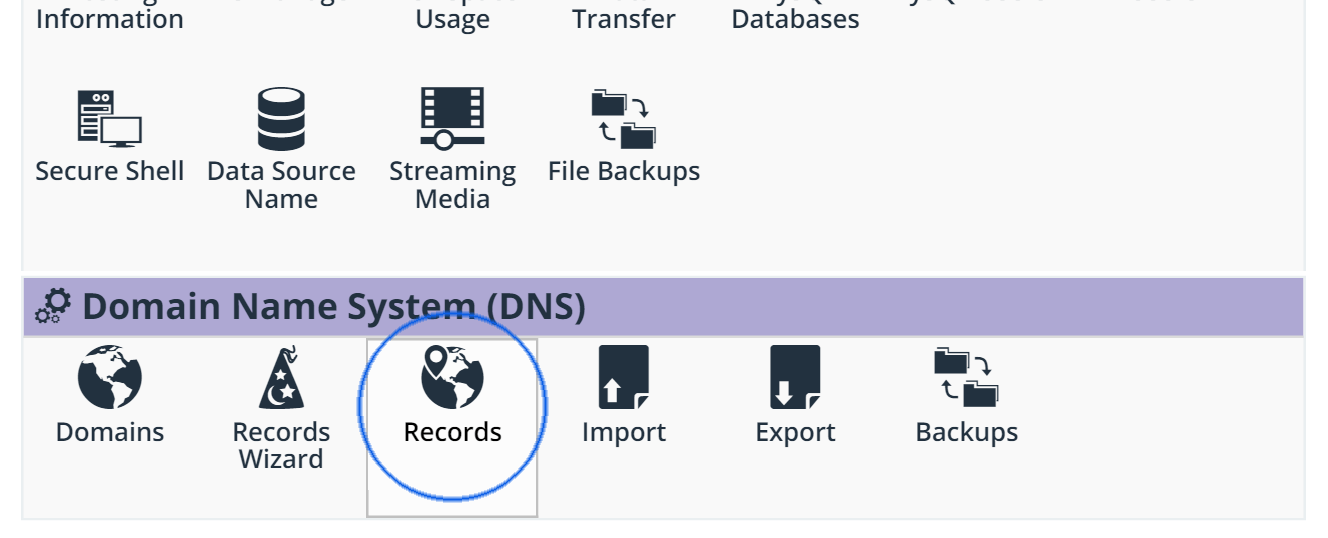Screen dimensions: 1328x538
Task: Open the DNS Backups folder icon
Action: 966,378
